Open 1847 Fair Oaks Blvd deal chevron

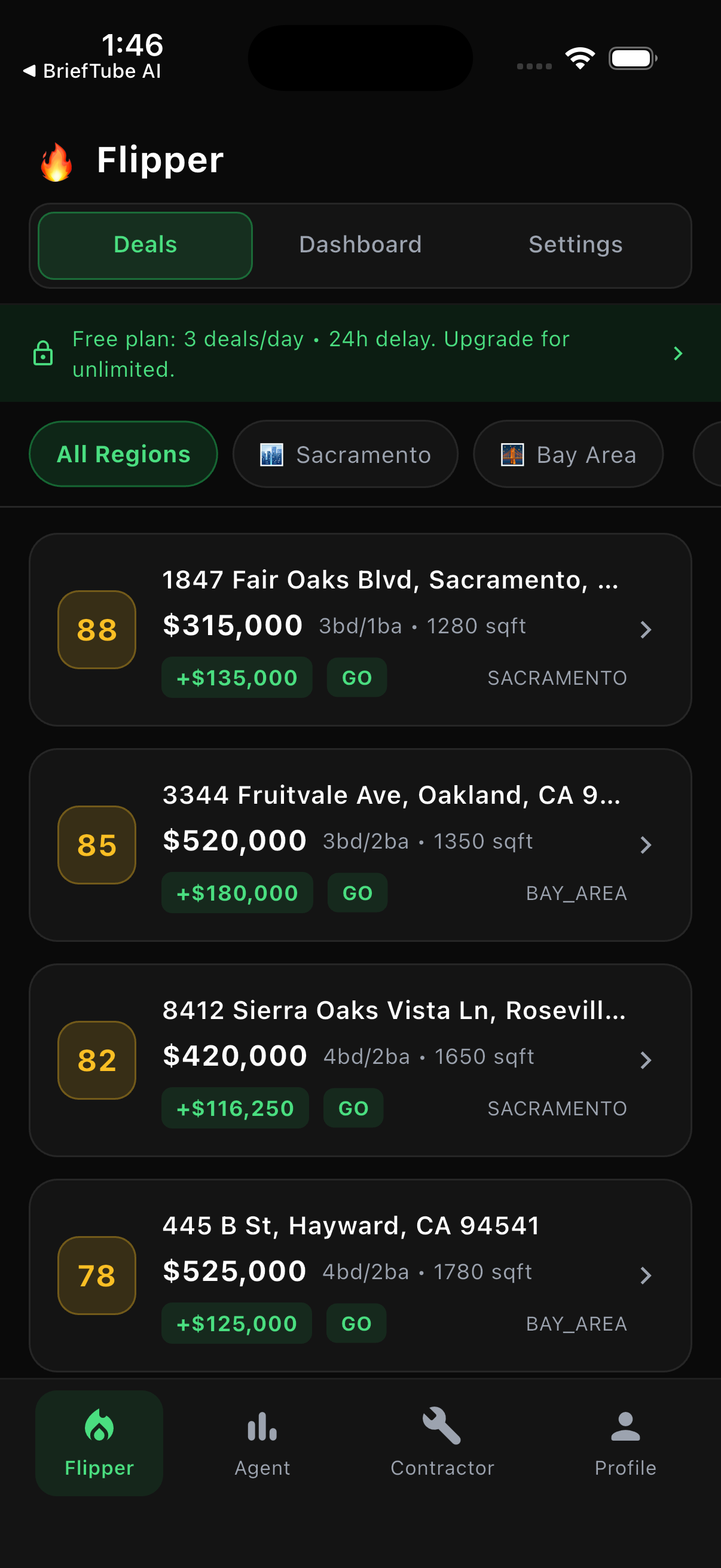pyautogui.click(x=646, y=629)
